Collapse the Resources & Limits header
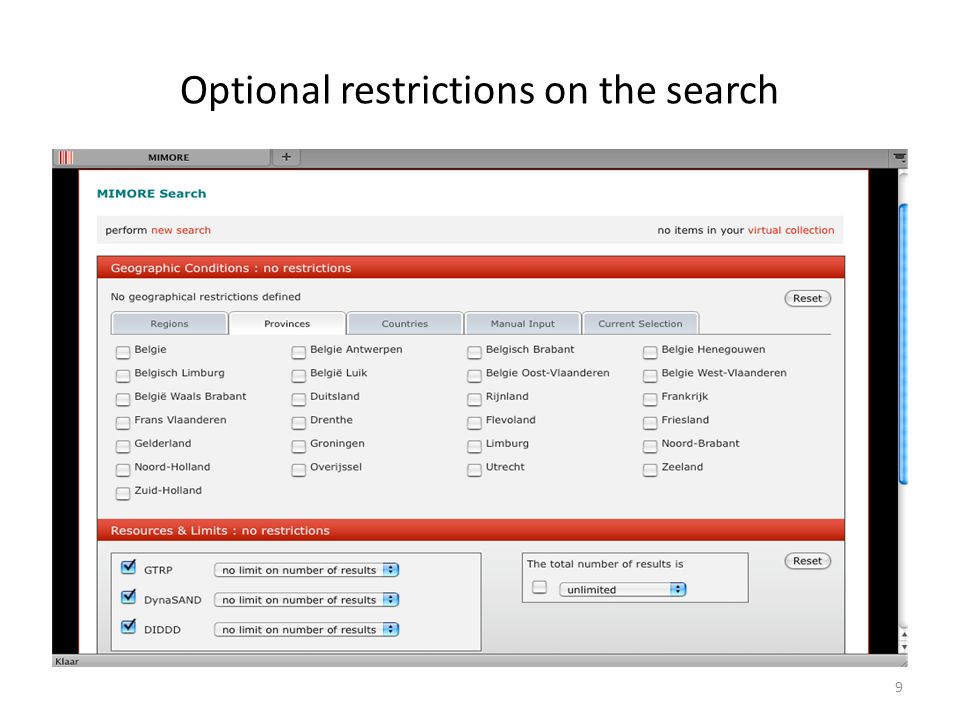 [471, 530]
